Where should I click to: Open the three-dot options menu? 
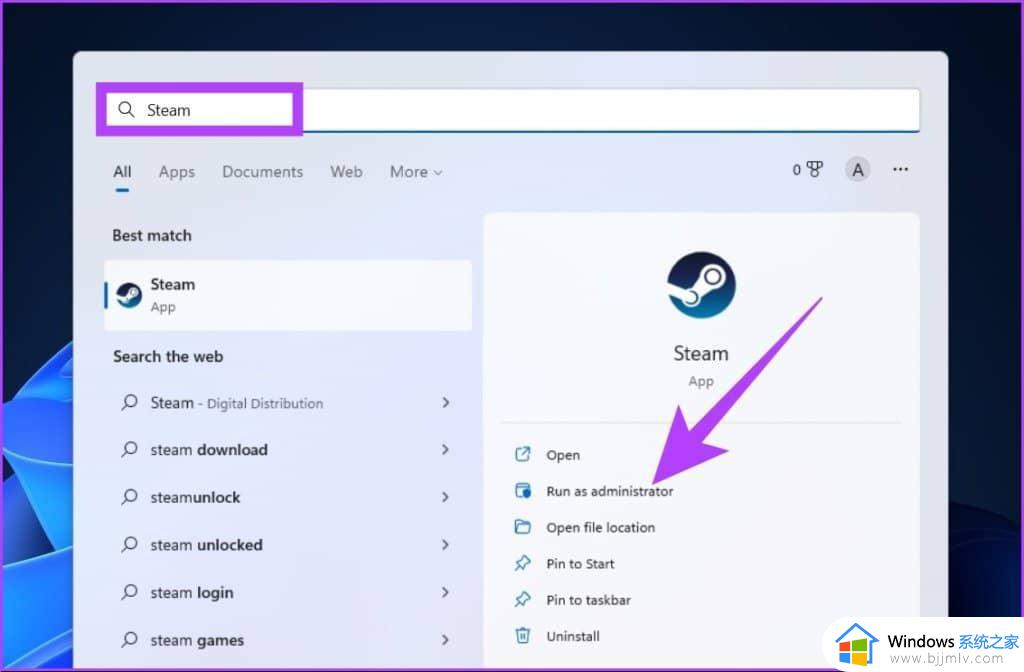[900, 169]
